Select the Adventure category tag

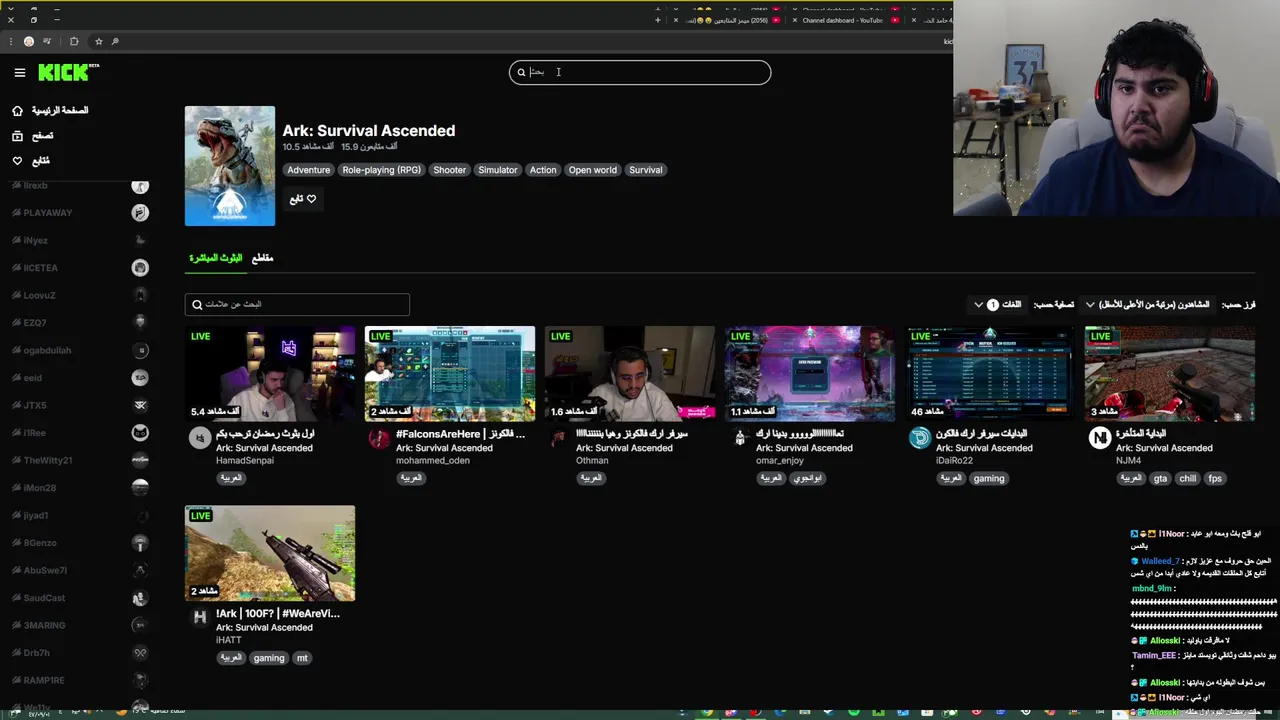point(309,170)
